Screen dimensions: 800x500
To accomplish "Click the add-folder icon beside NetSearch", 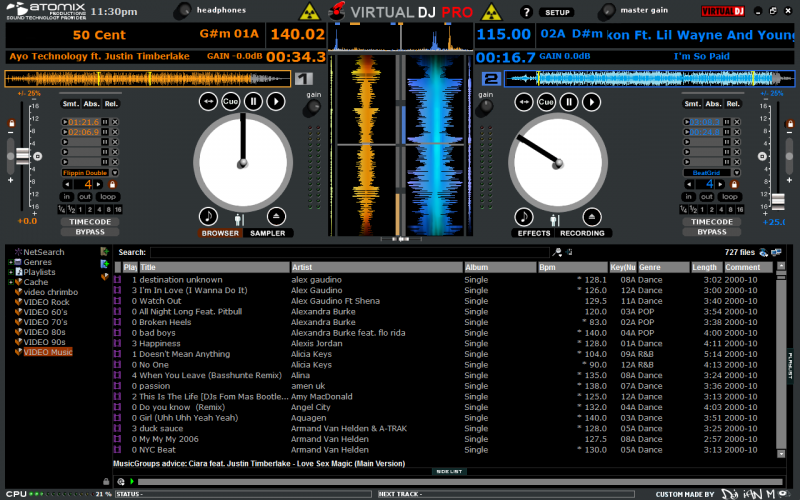I will (105, 252).
